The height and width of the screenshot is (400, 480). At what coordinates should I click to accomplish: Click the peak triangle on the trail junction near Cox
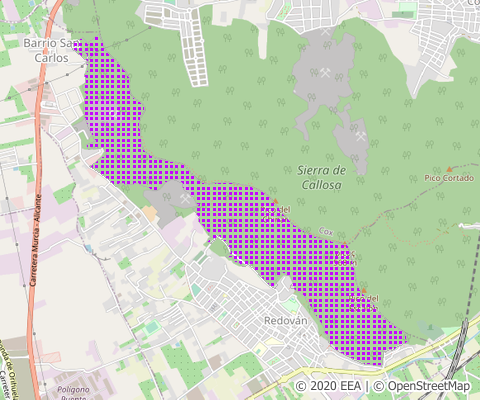coord(344,244)
